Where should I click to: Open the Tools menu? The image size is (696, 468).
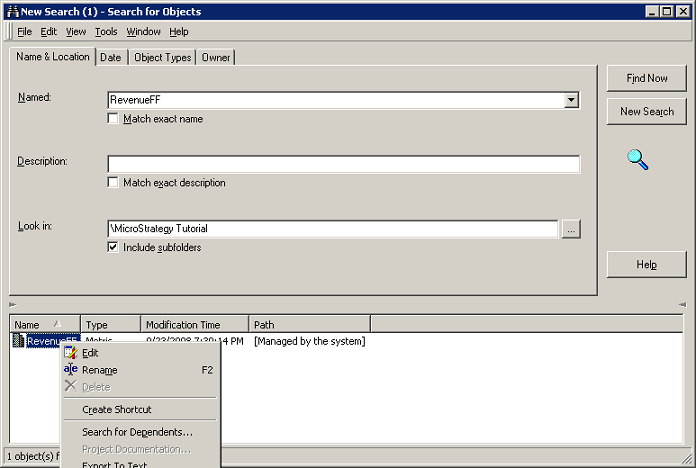[x=106, y=32]
